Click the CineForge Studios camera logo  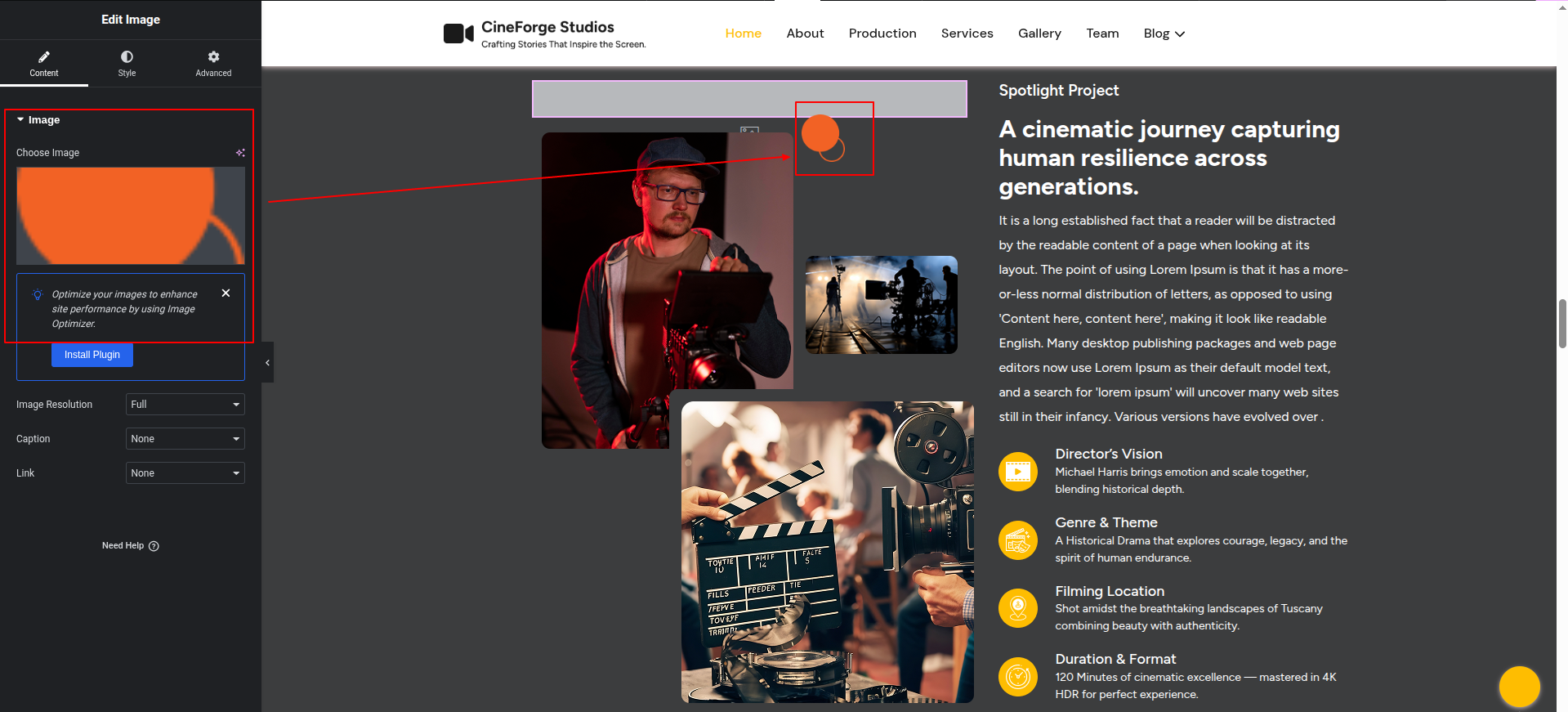click(458, 34)
